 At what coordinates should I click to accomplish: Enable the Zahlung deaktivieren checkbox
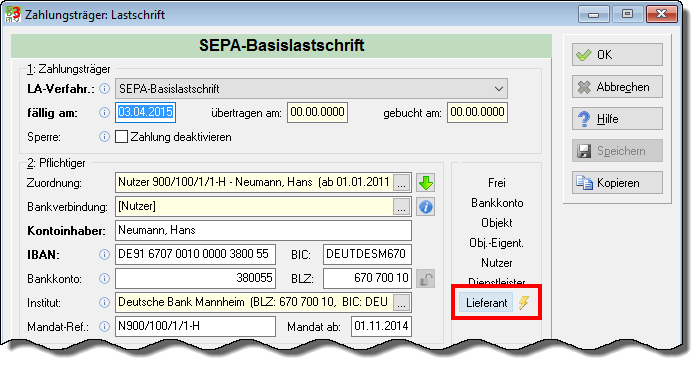click(122, 137)
